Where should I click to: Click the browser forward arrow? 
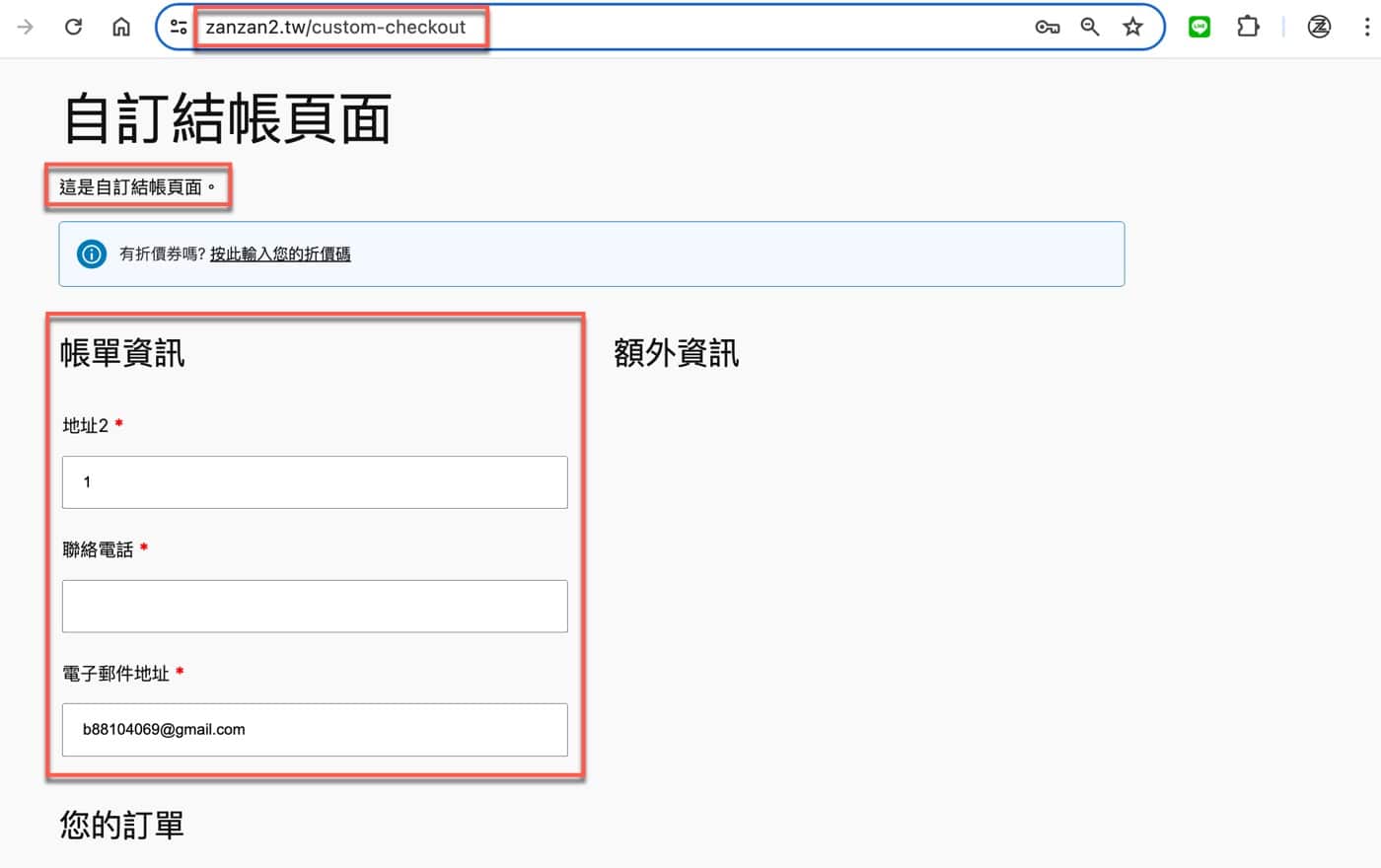26,27
